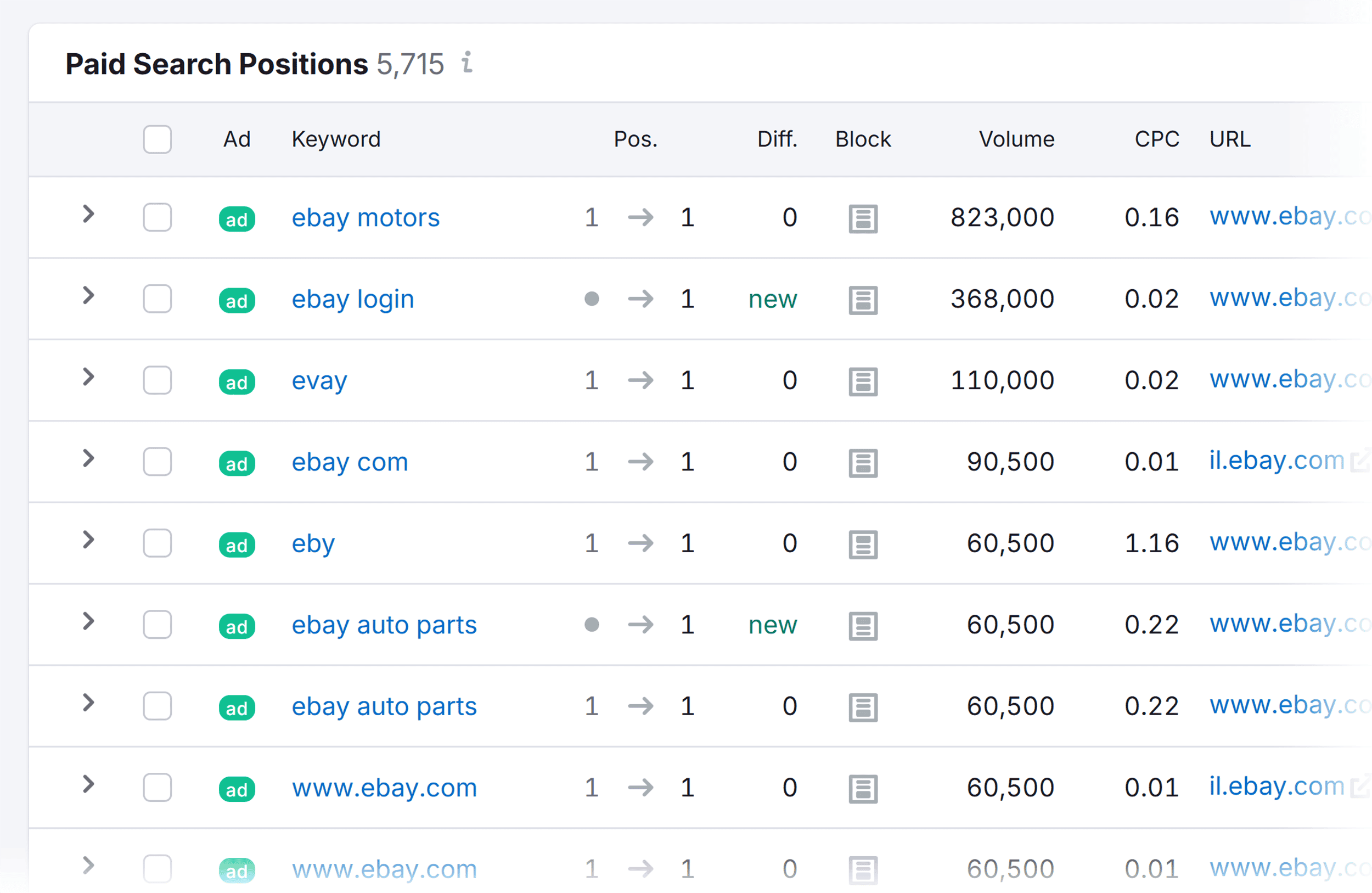This screenshot has width=1372, height=893.
Task: Click the Keyword column header
Action: [336, 139]
